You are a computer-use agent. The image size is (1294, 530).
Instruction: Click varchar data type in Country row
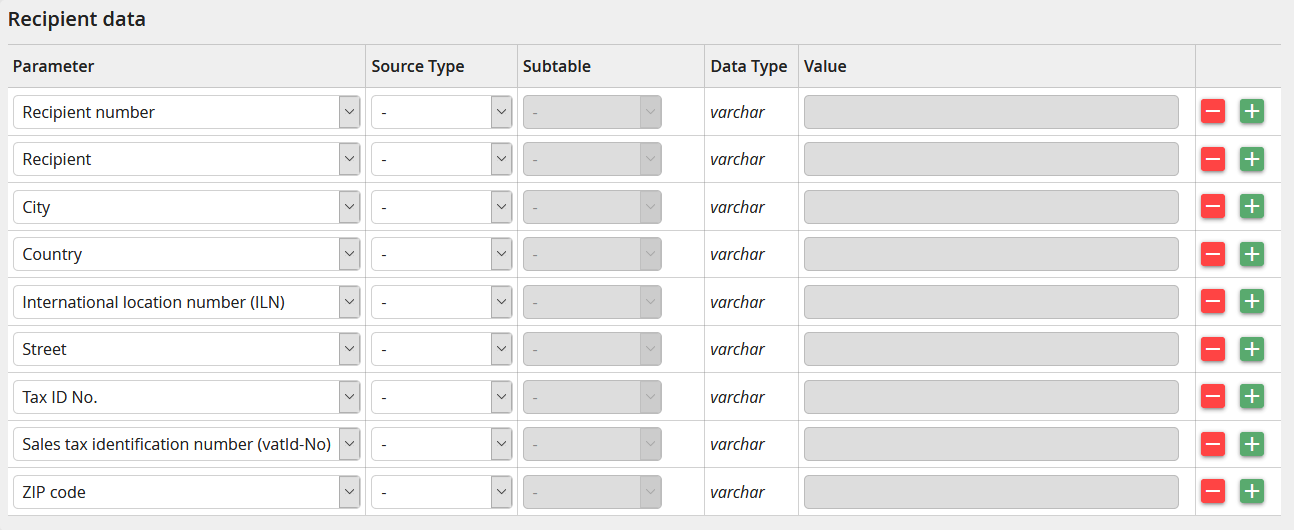pos(737,254)
